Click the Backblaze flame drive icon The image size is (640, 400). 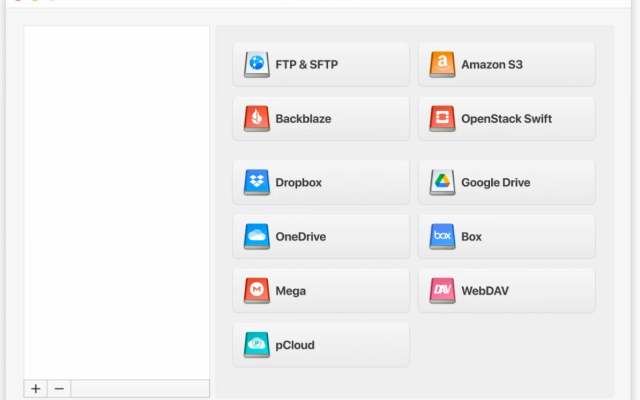(257, 119)
